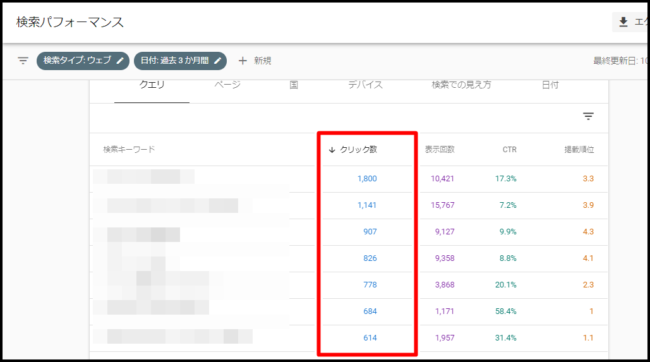Click the 8.8% CTR value
Viewport: 650px width, 362px height.
508,258
